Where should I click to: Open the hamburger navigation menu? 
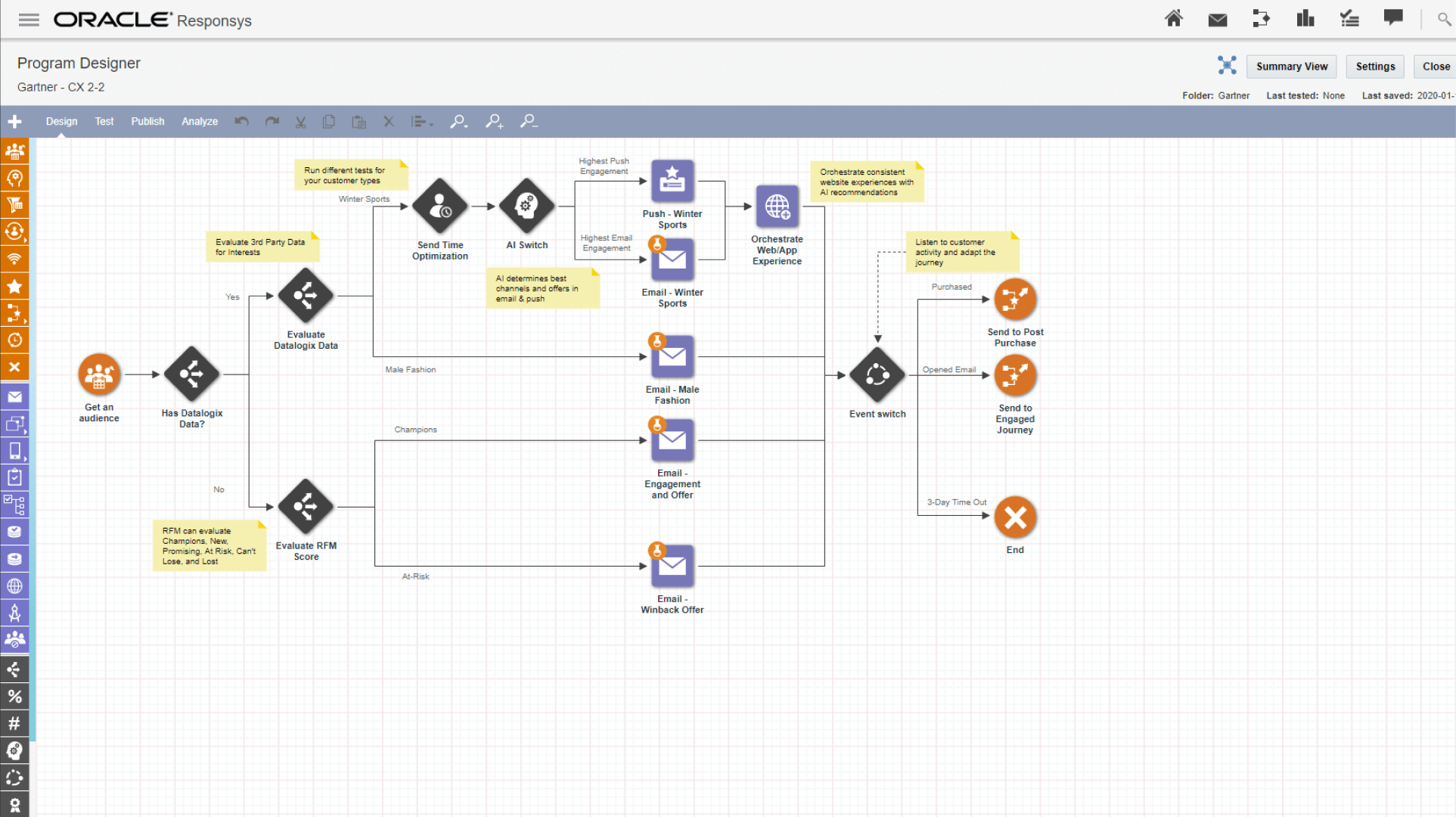pyautogui.click(x=29, y=20)
